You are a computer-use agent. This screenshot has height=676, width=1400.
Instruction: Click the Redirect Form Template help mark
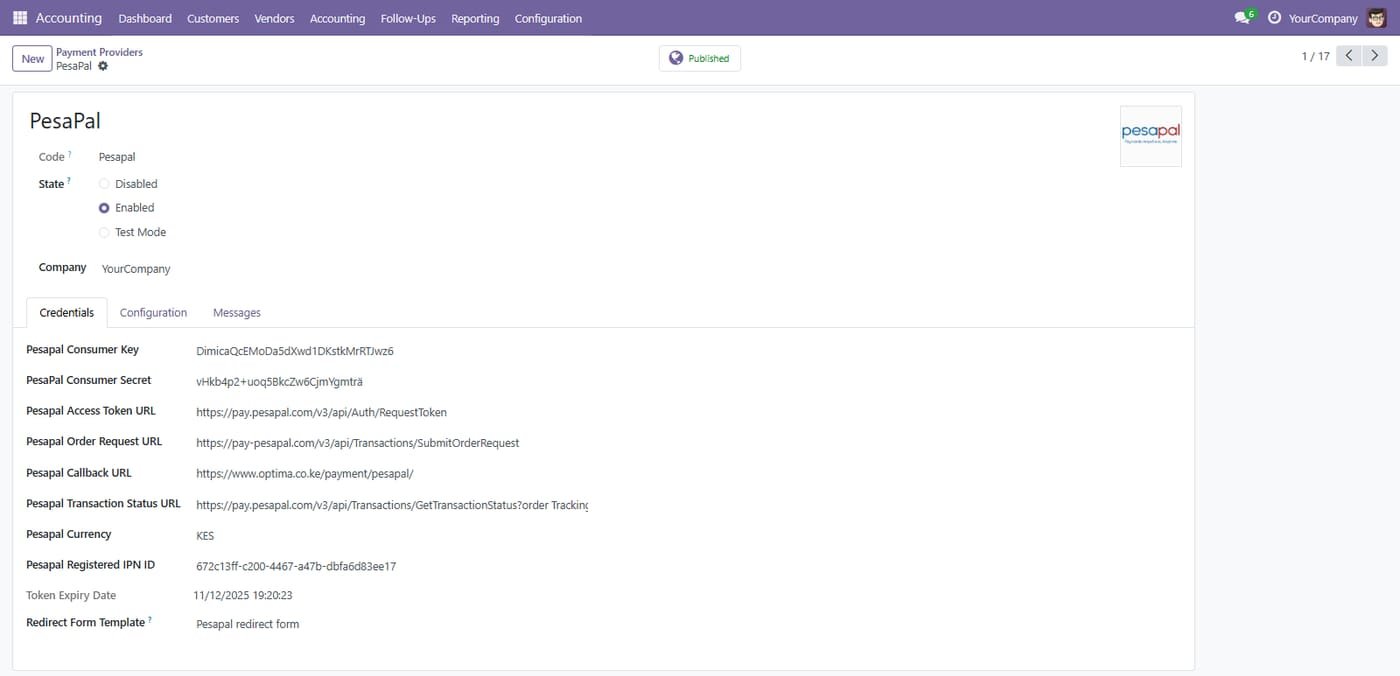[x=150, y=620]
